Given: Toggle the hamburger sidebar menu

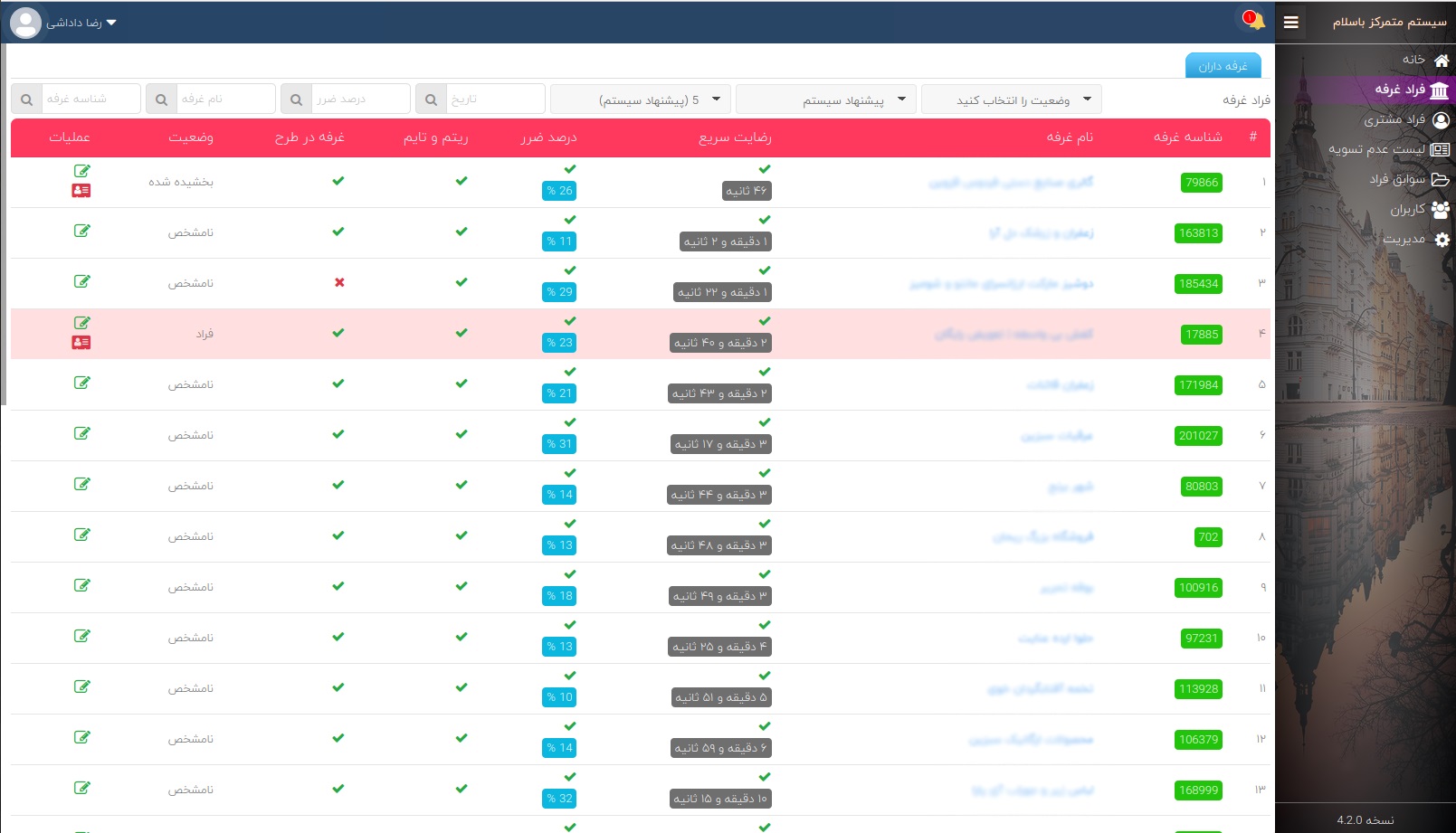Looking at the screenshot, I should 1291,23.
